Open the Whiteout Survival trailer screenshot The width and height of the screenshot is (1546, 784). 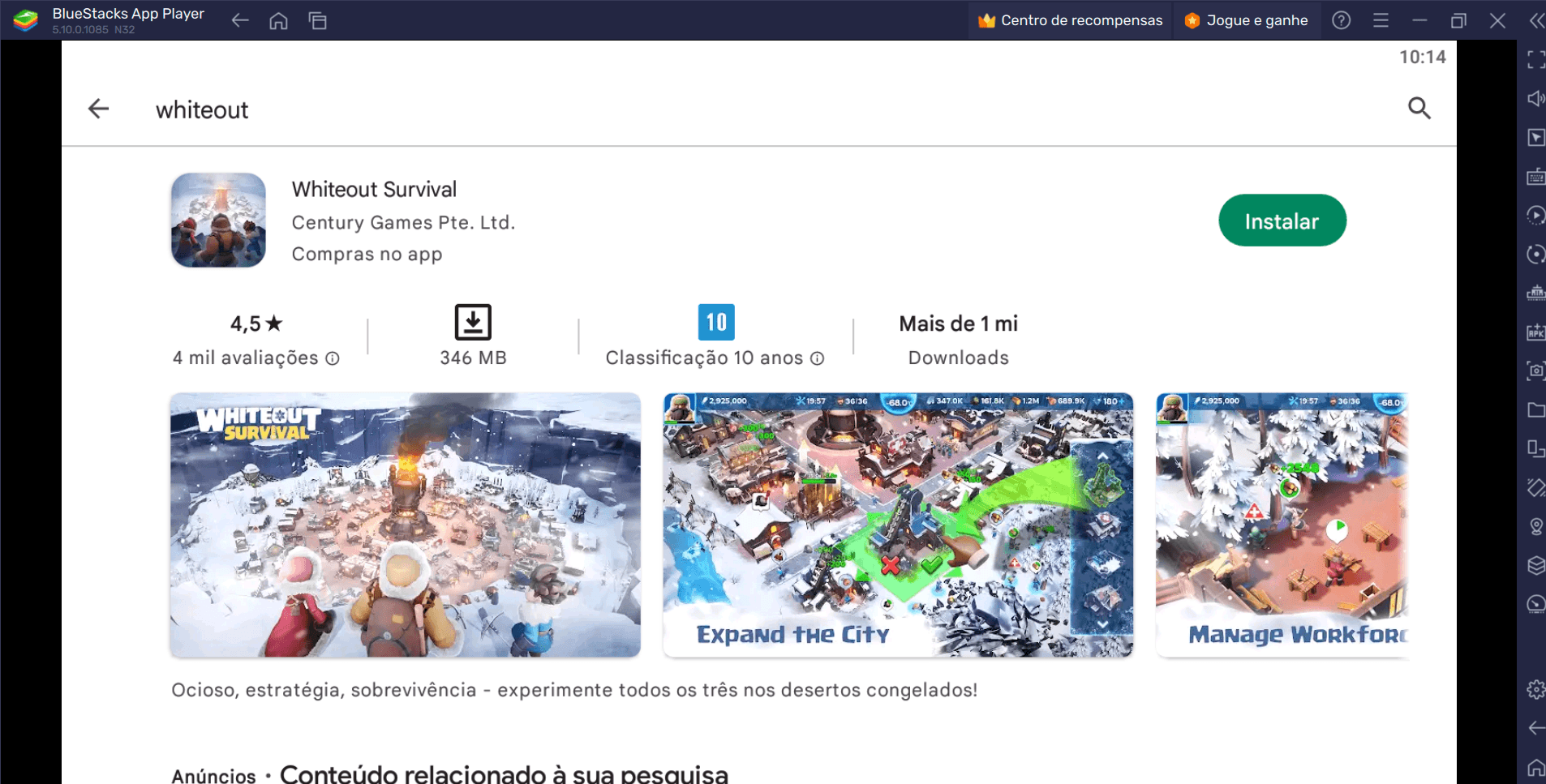[406, 525]
